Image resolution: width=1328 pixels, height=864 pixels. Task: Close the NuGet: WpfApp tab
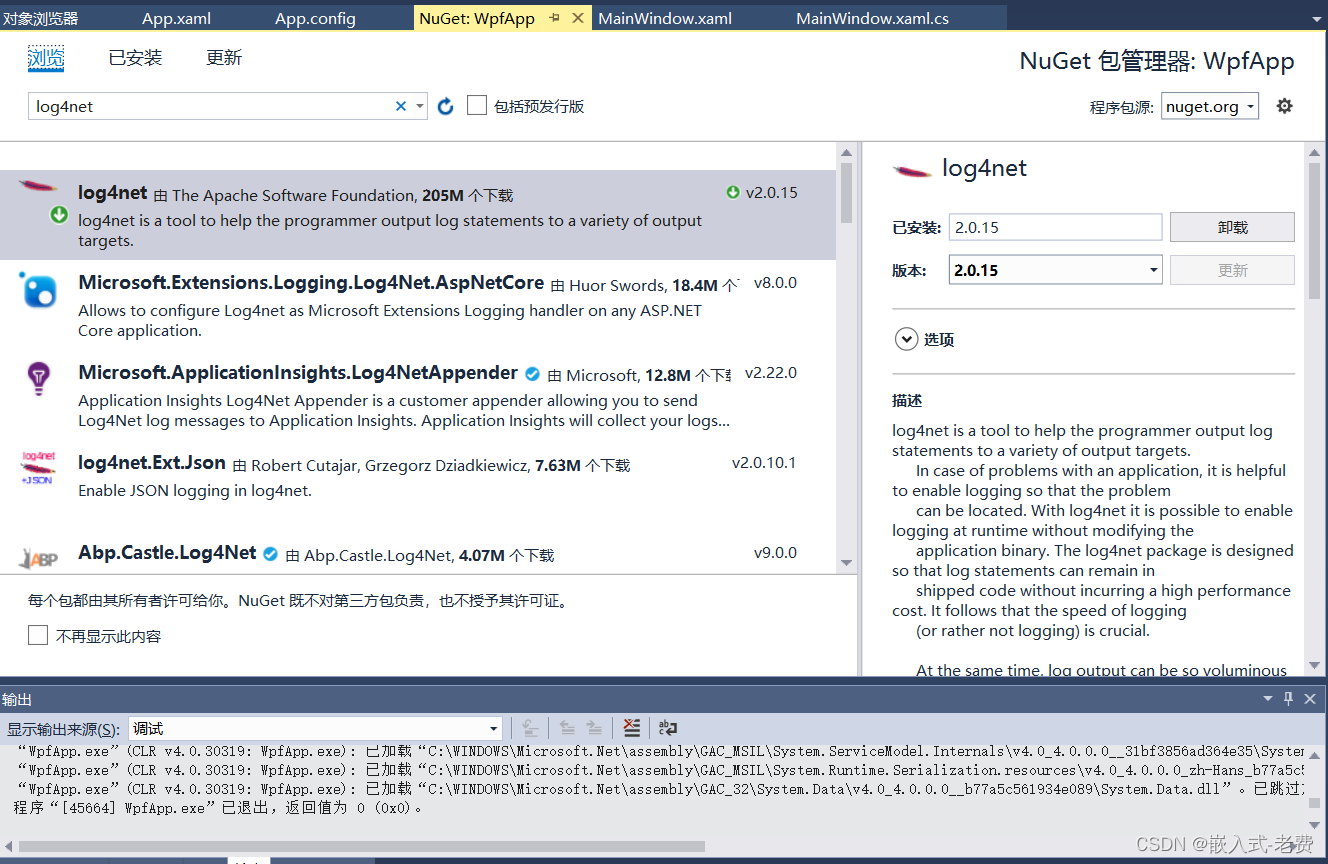pos(577,18)
